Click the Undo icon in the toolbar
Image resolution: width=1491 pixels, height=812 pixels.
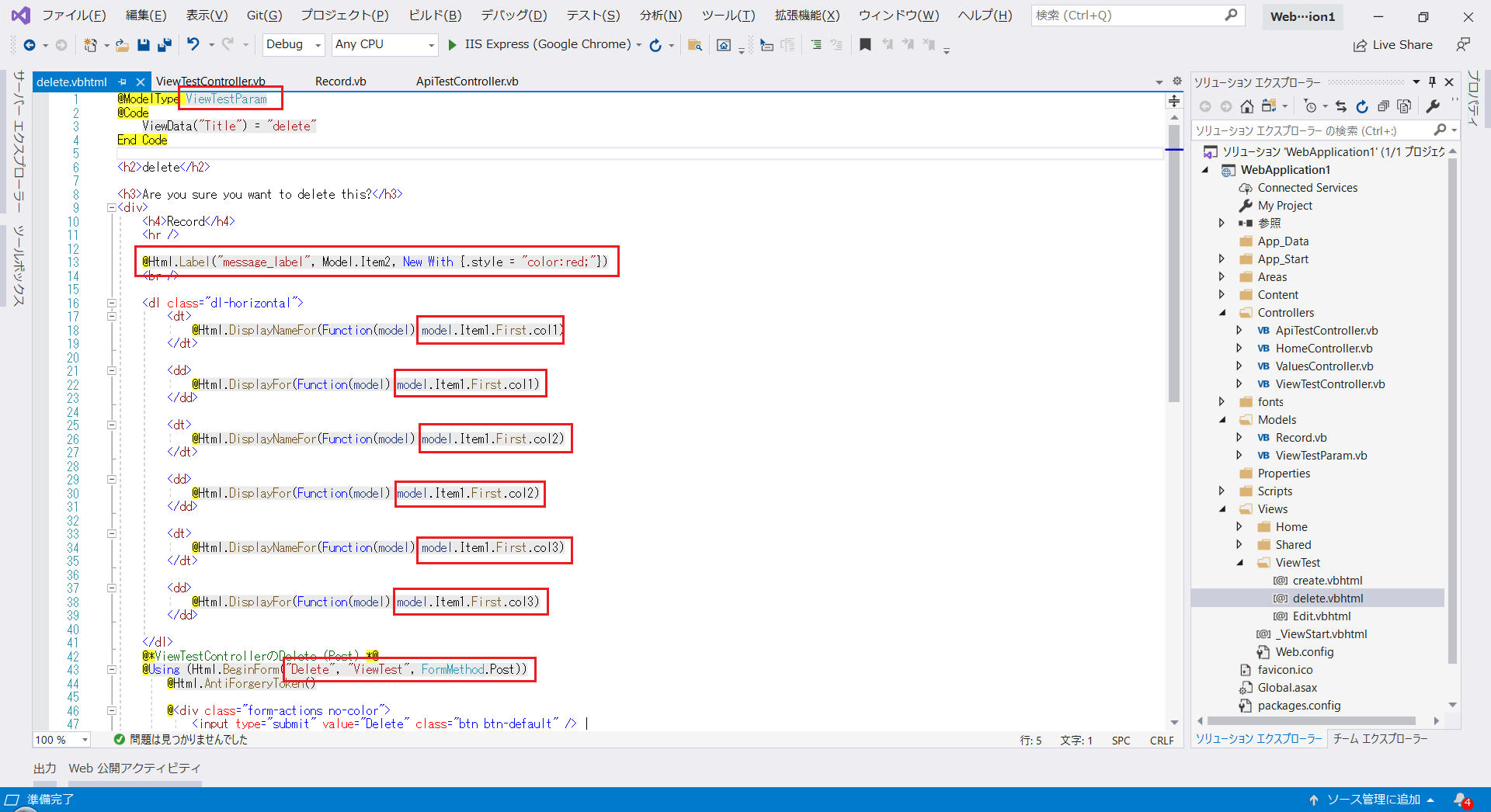(x=193, y=44)
